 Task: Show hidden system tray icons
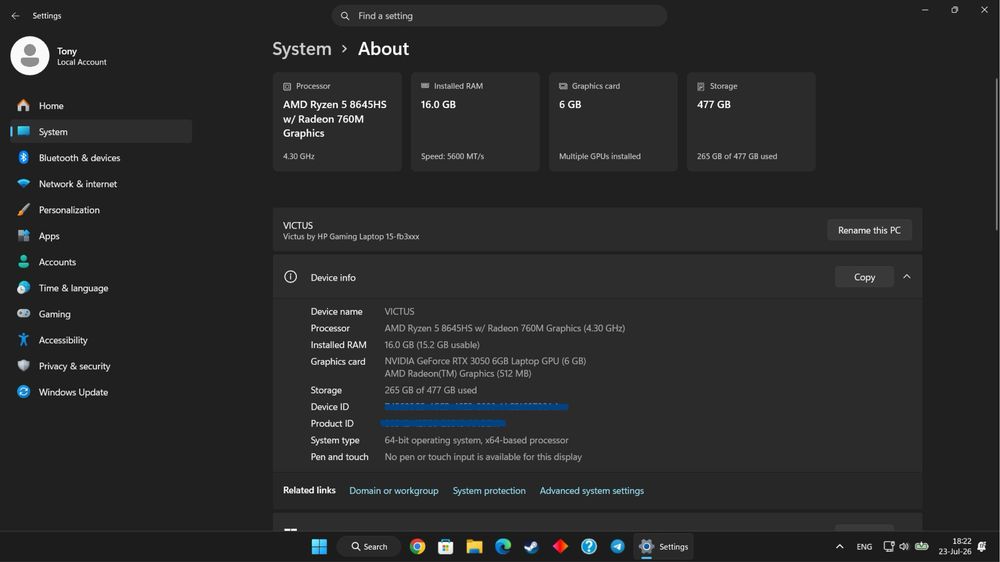(840, 547)
